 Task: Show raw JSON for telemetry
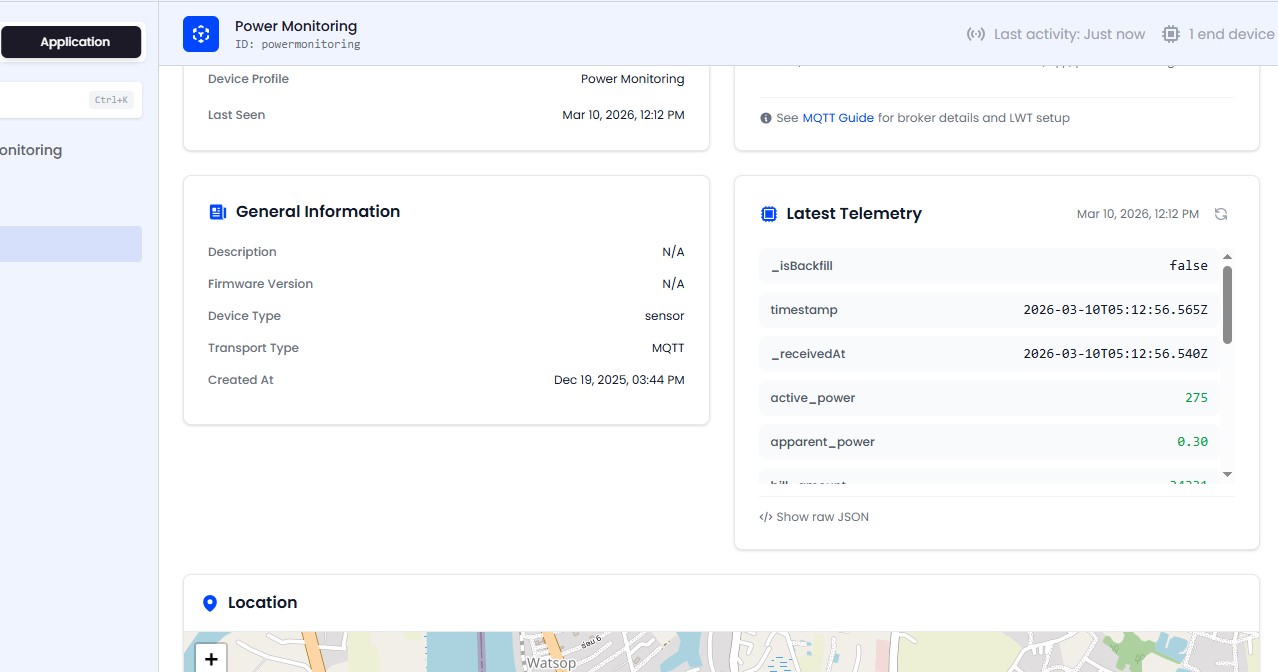[x=814, y=517]
